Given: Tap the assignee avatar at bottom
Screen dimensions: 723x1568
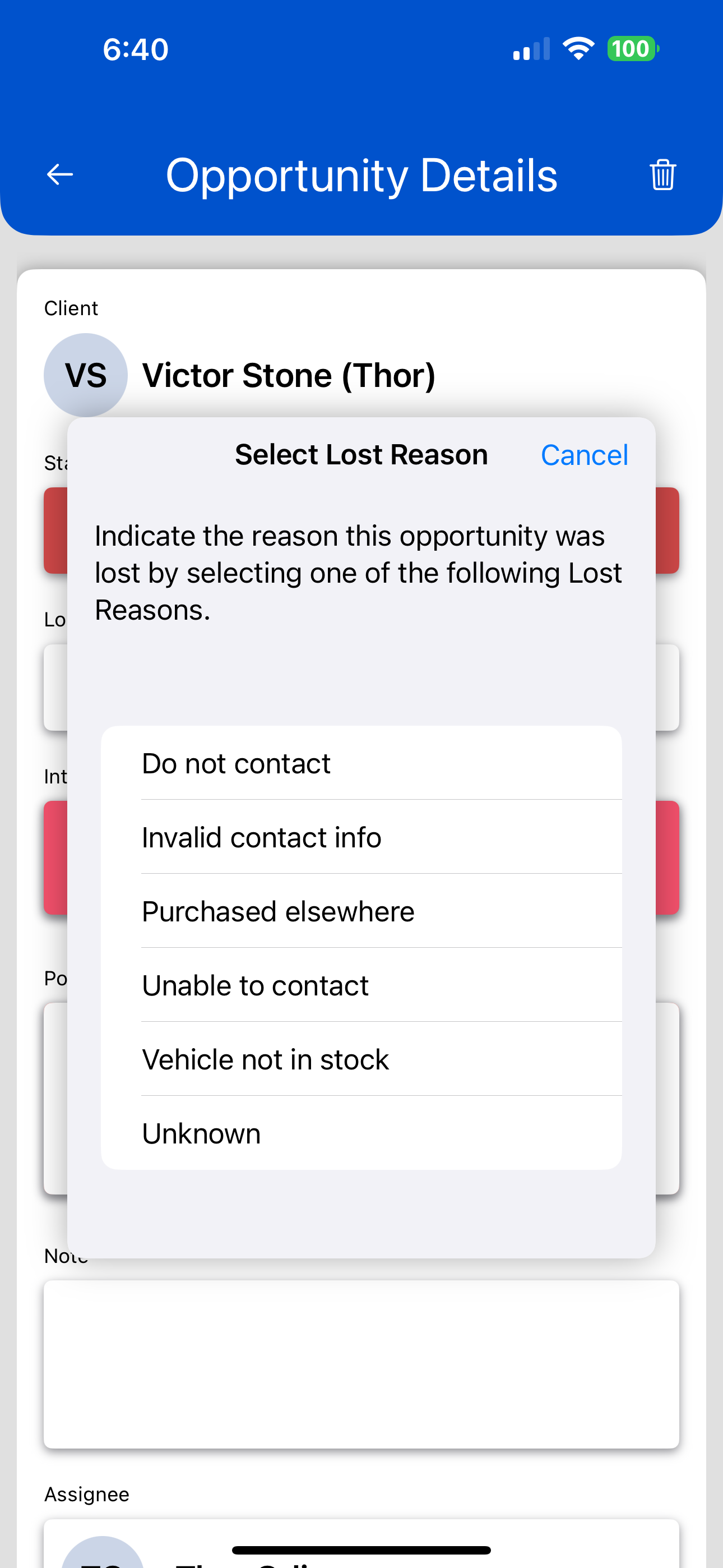Looking at the screenshot, I should pos(102,1552).
